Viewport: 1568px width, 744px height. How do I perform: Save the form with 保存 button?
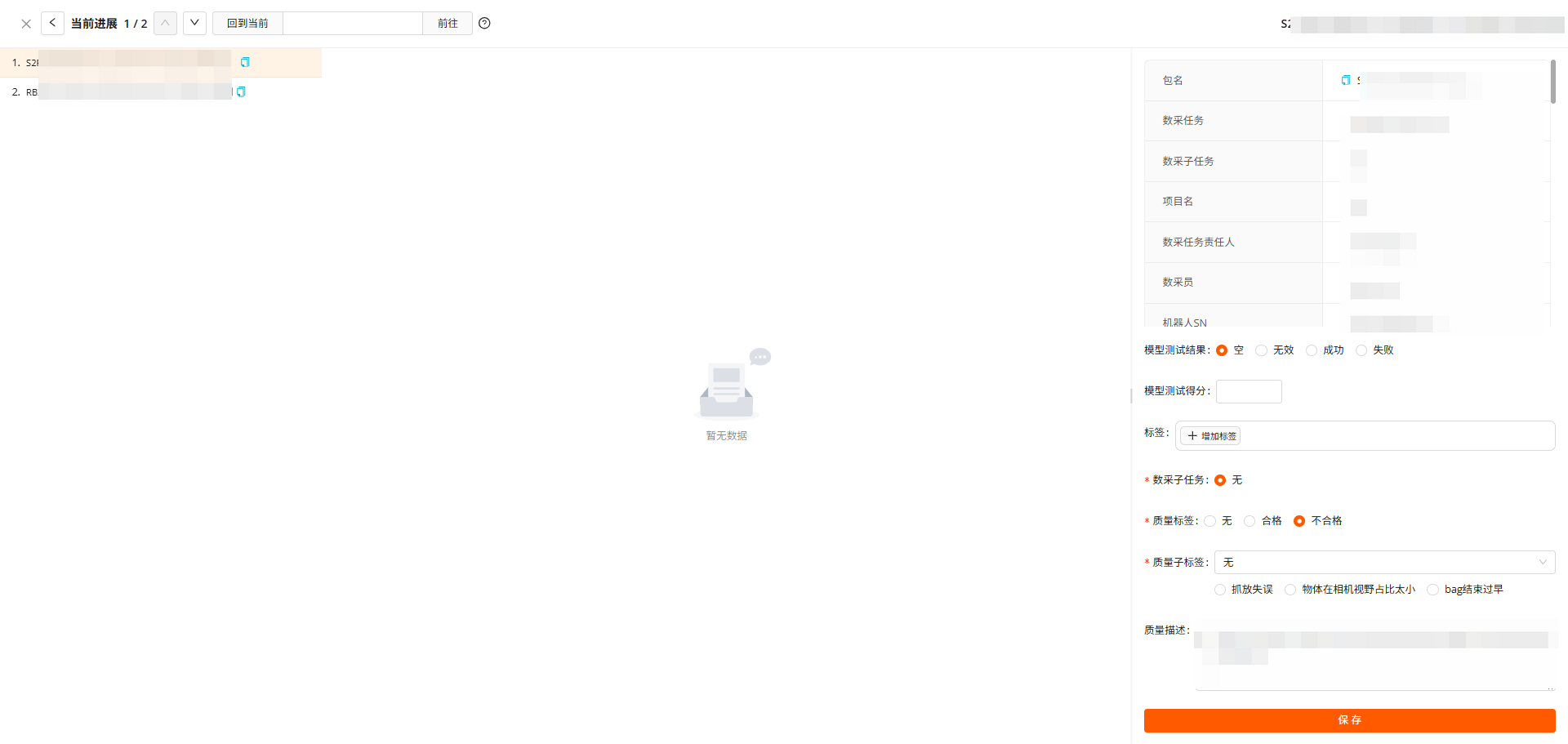(x=1349, y=720)
